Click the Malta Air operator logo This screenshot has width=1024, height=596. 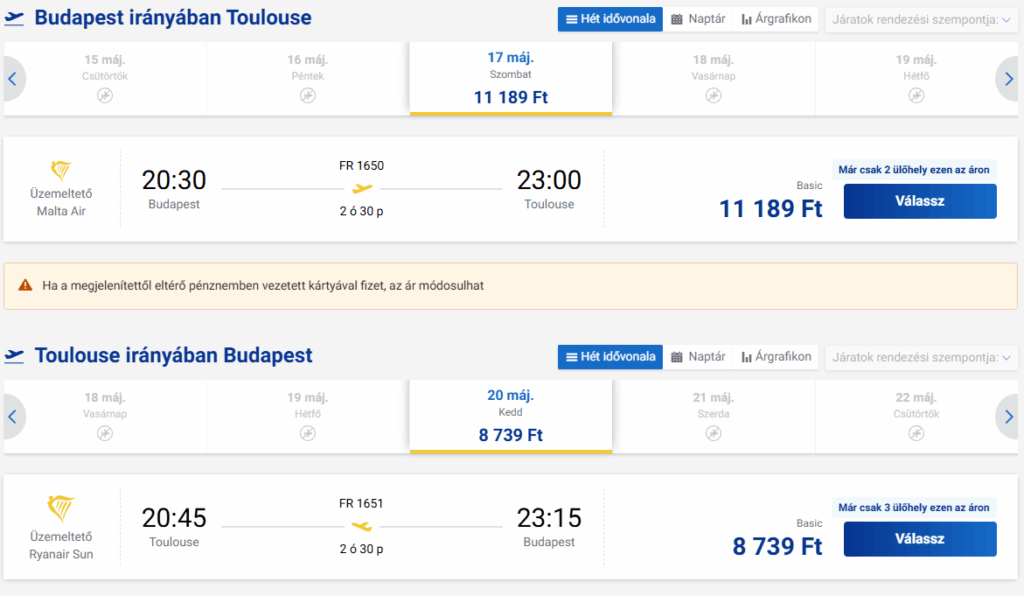(61, 171)
